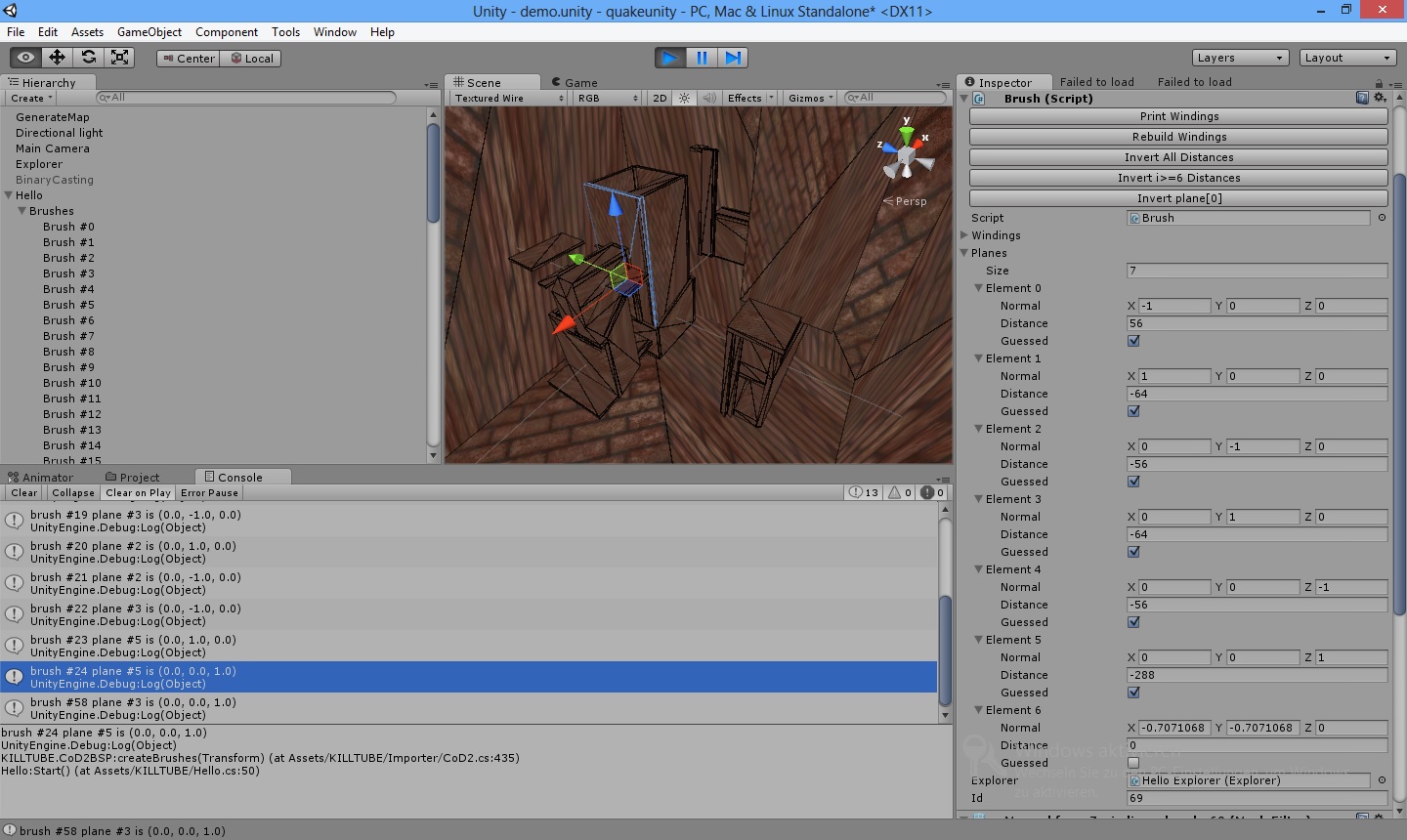Select the Move transform tool
Screen dimensions: 1407x840
point(58,58)
